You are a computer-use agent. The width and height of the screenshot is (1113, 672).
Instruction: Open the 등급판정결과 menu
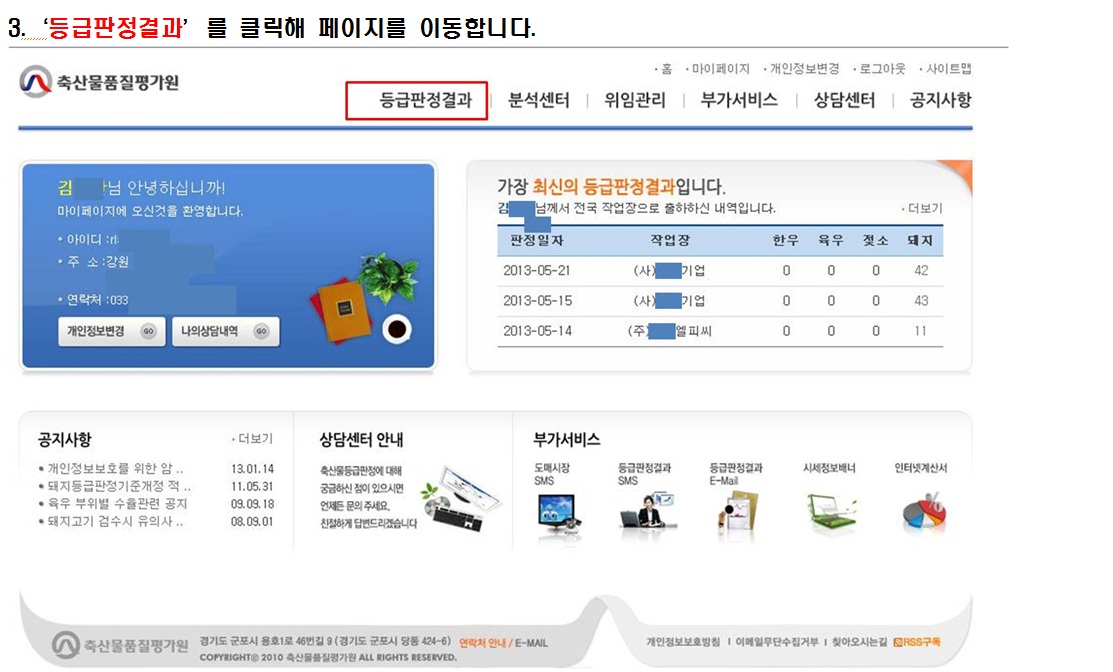(x=425, y=100)
